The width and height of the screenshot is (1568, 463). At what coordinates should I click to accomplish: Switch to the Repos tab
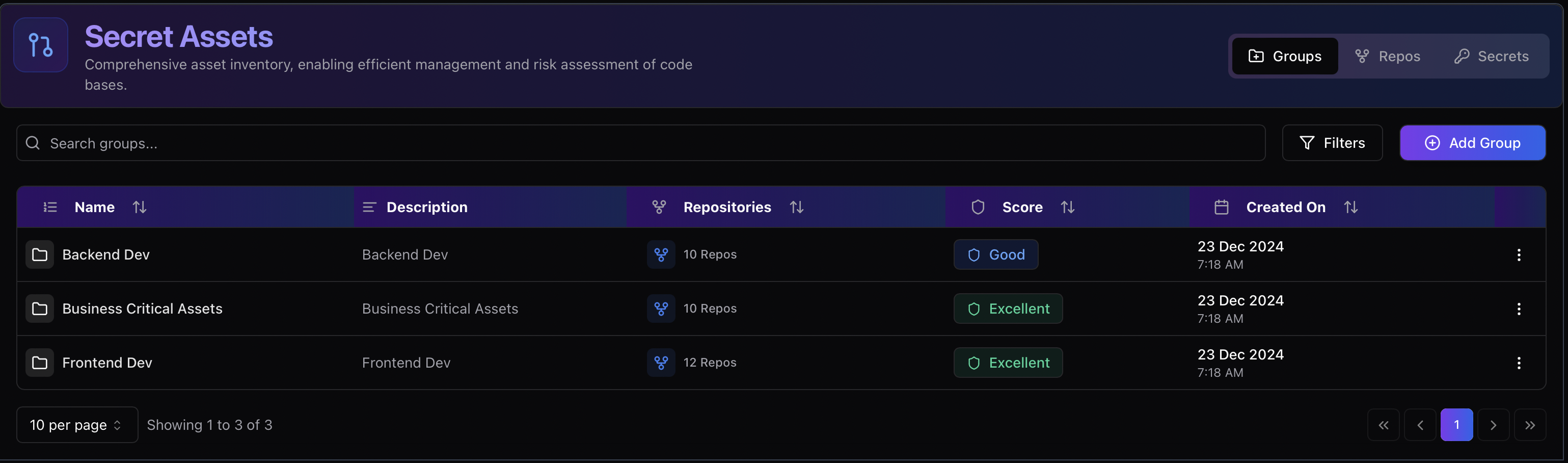point(1387,57)
